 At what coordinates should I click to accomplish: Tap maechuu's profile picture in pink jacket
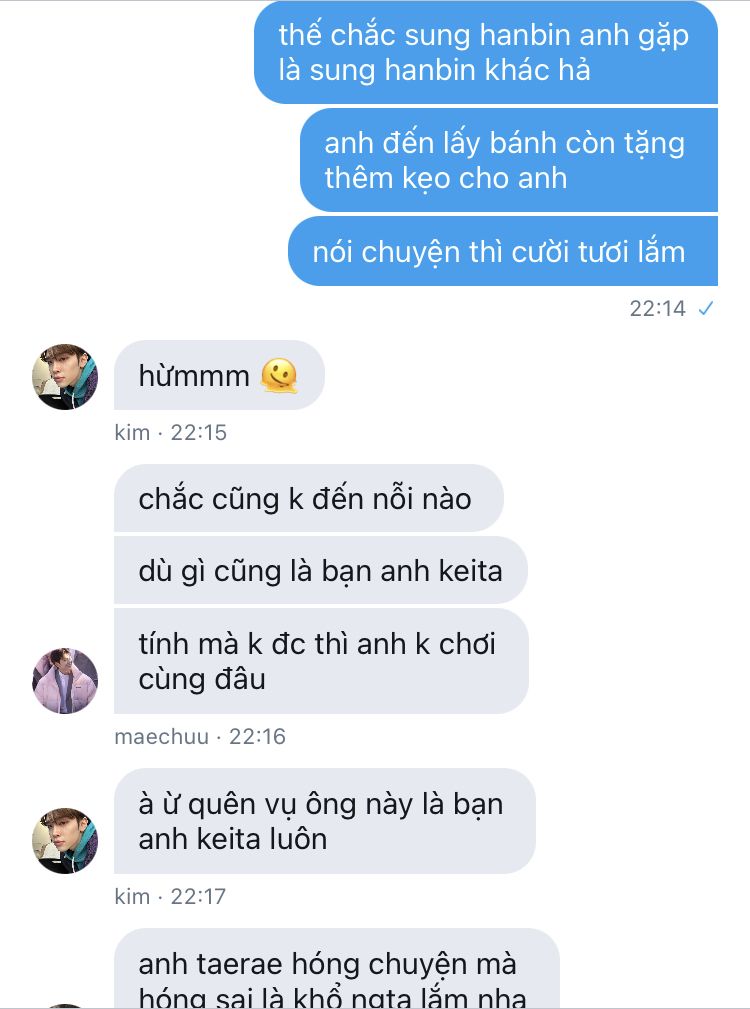pos(65,681)
